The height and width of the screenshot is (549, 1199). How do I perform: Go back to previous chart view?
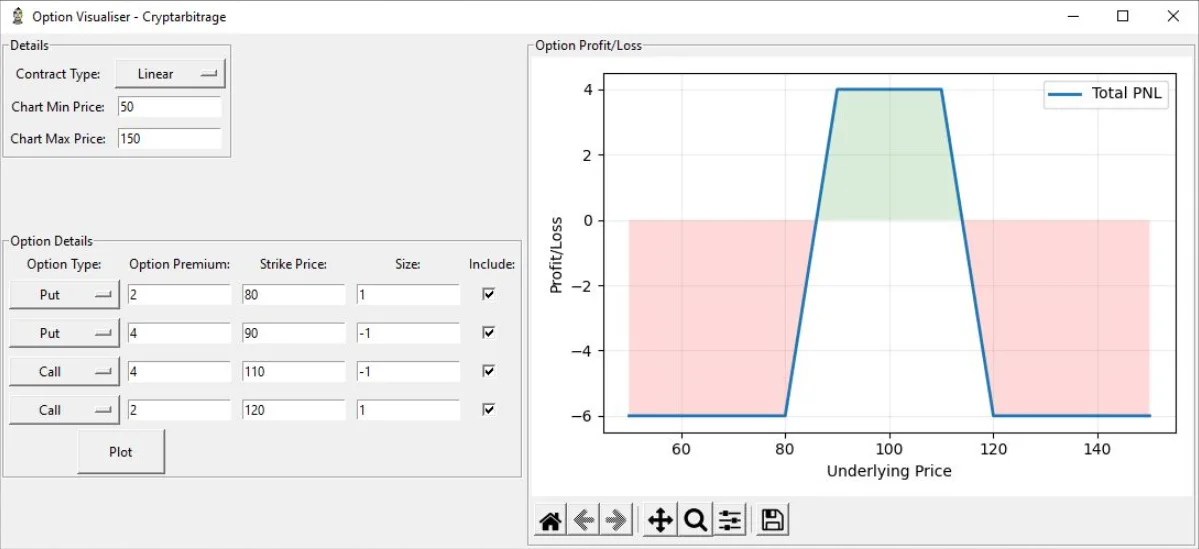click(x=583, y=521)
